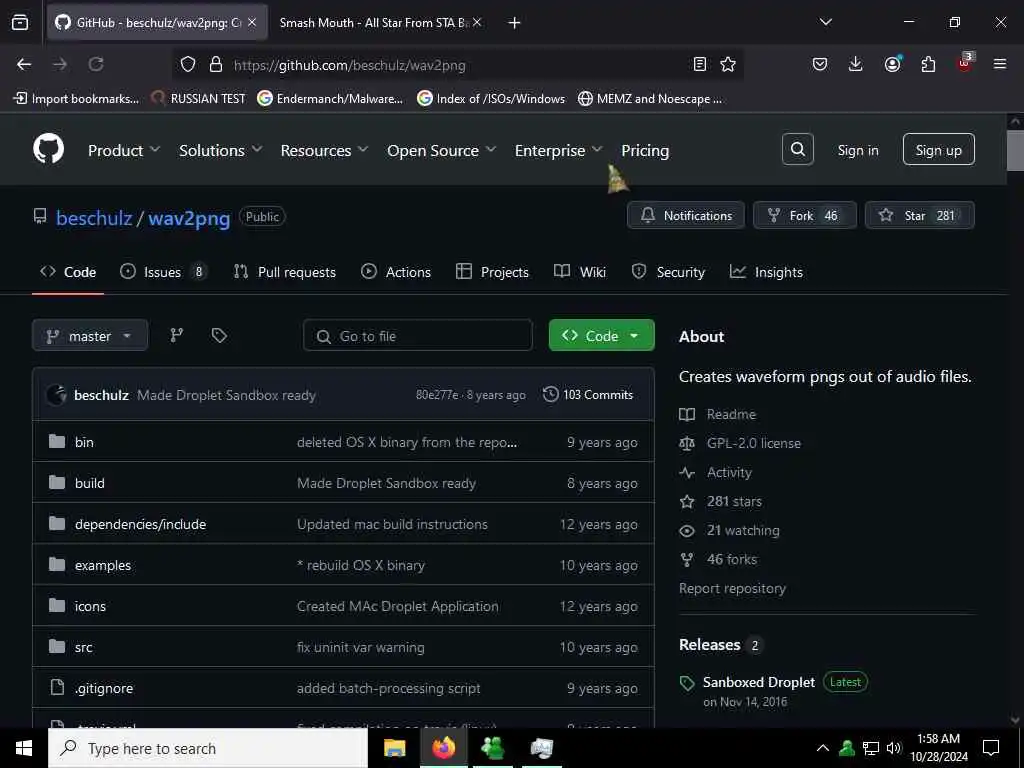Open the GPL-2.0 license link

tap(754, 443)
